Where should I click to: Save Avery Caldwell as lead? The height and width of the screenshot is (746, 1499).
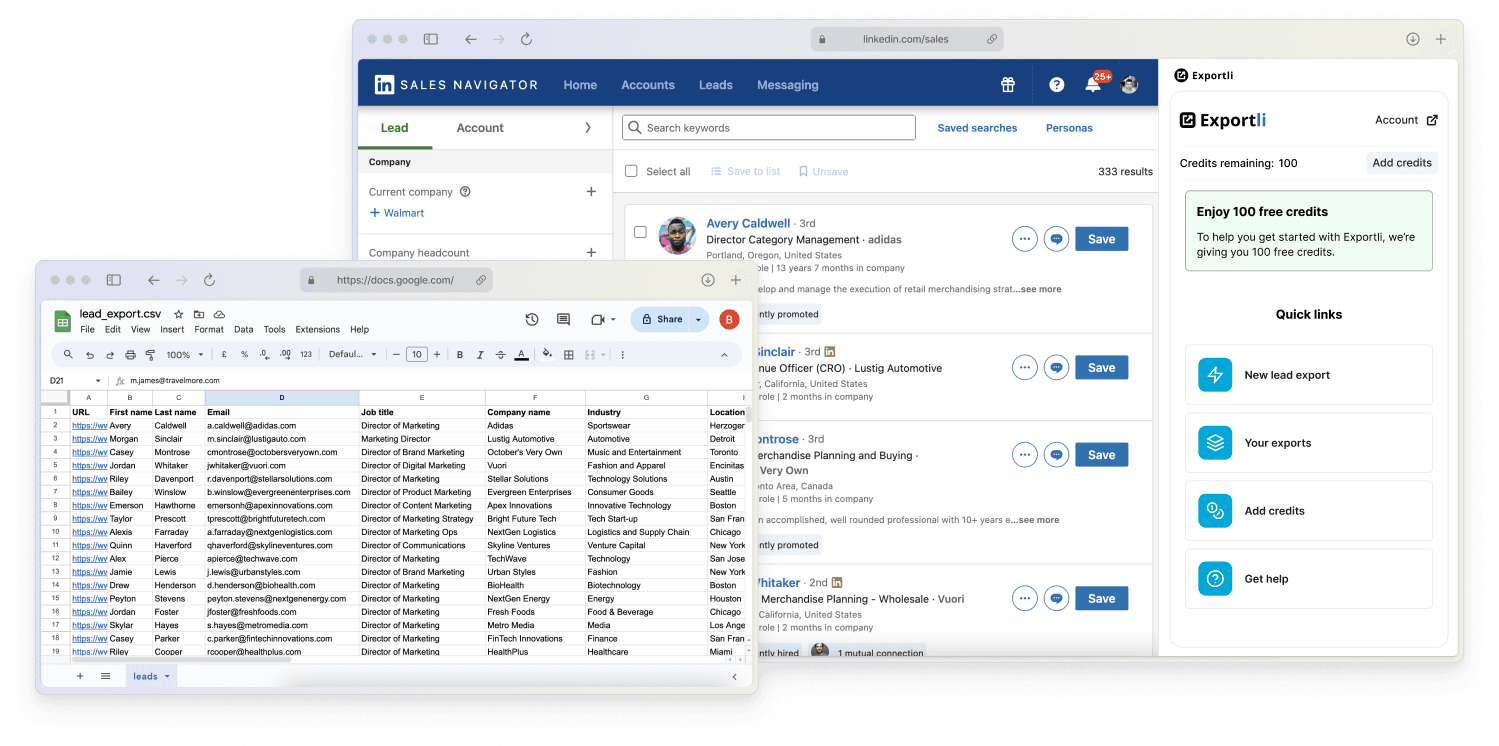[x=1102, y=239]
